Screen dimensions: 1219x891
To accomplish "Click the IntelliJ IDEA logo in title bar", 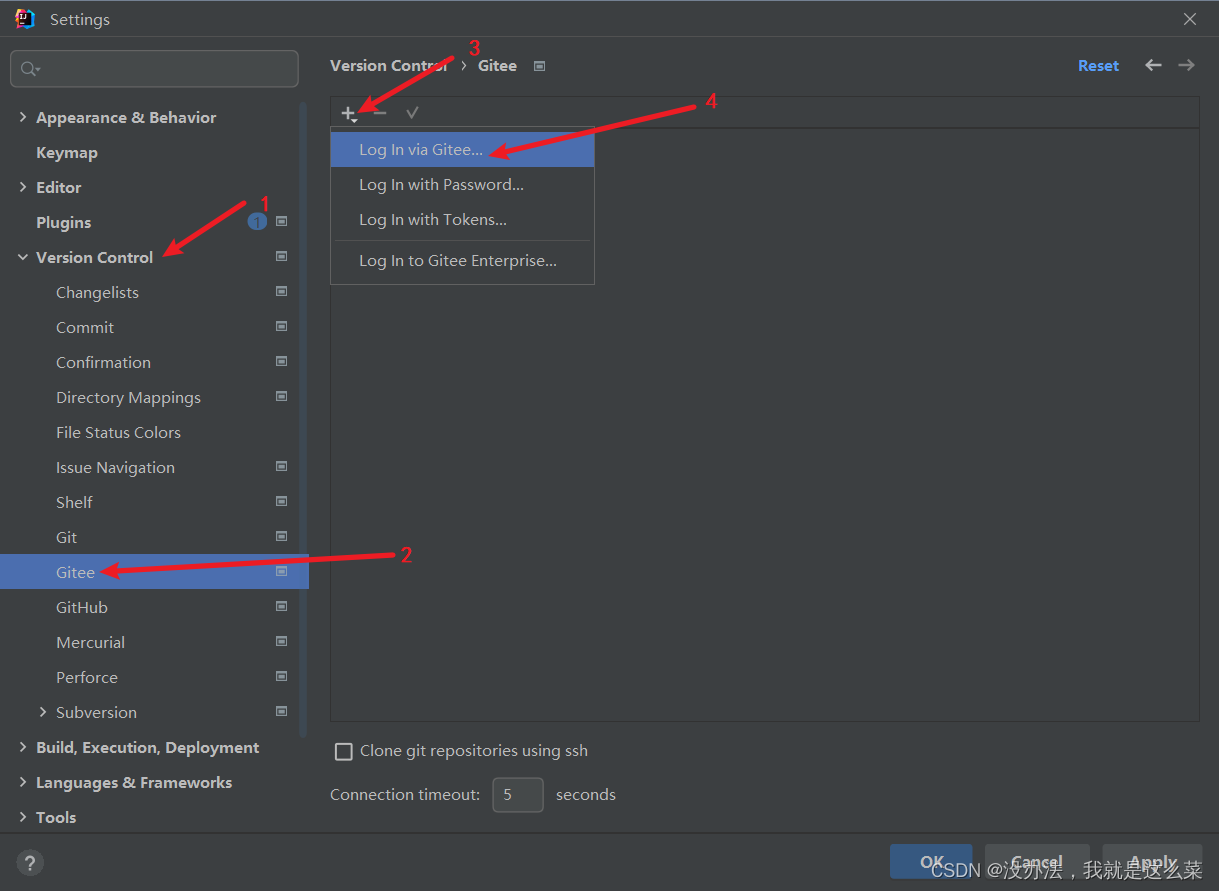I will pyautogui.click(x=25, y=19).
